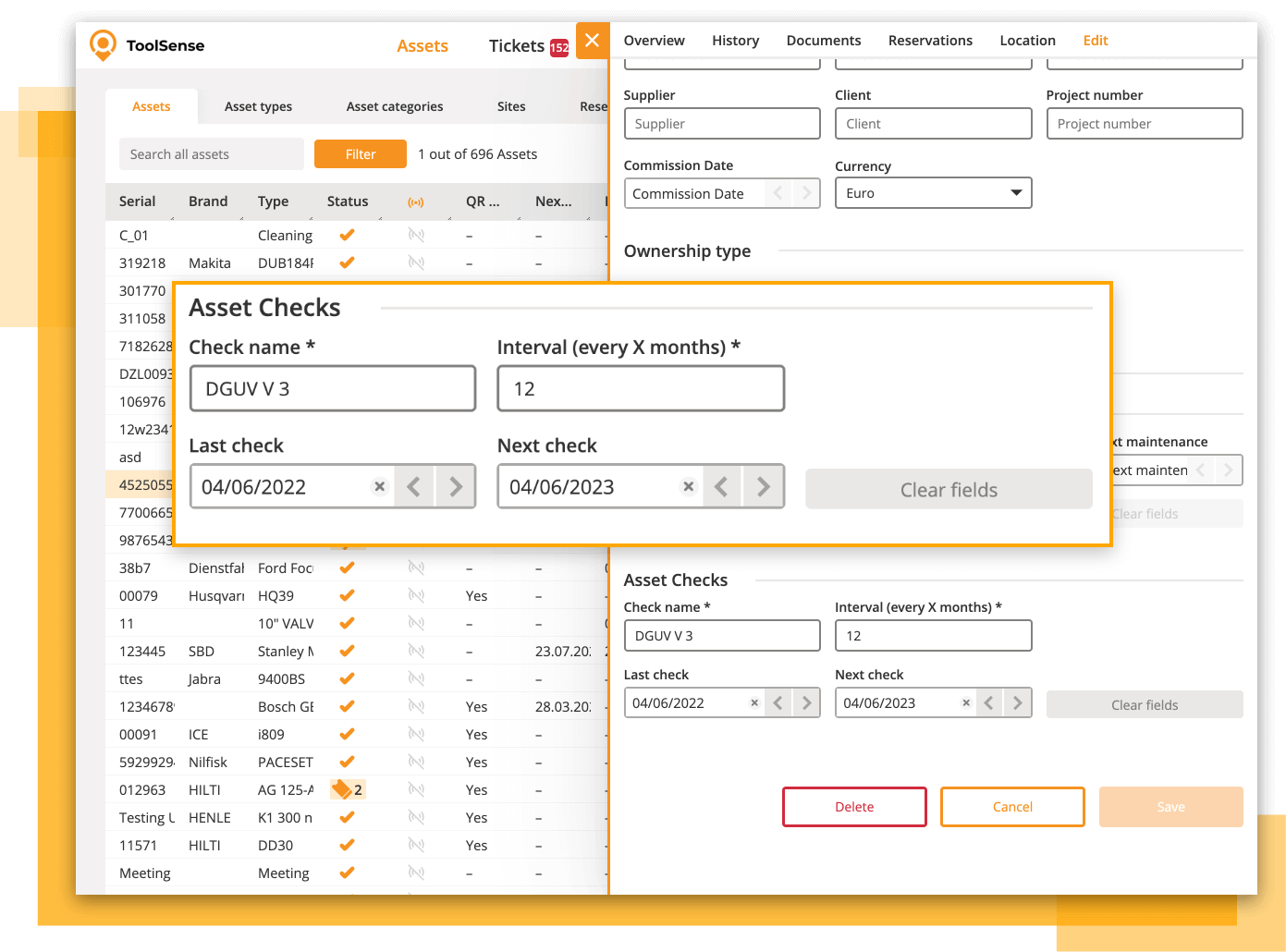Viewport: 1286px width, 952px height.
Task: Click the Cancel button
Action: [x=1012, y=807]
